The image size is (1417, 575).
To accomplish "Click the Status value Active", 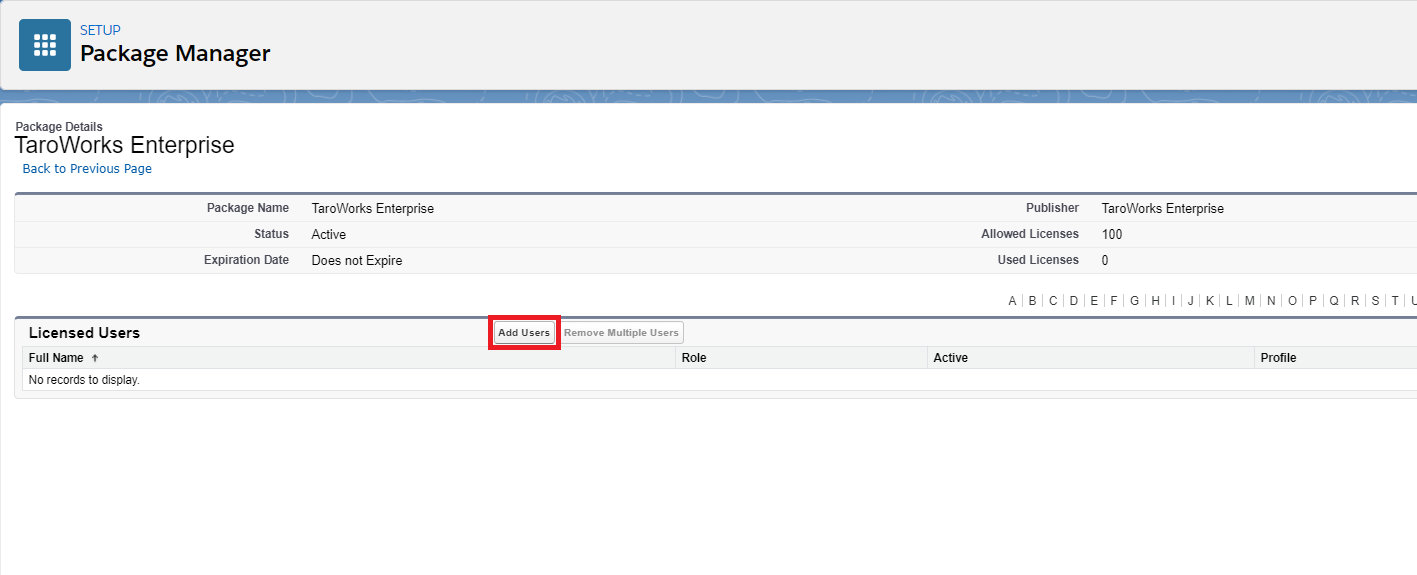I will (x=329, y=235).
